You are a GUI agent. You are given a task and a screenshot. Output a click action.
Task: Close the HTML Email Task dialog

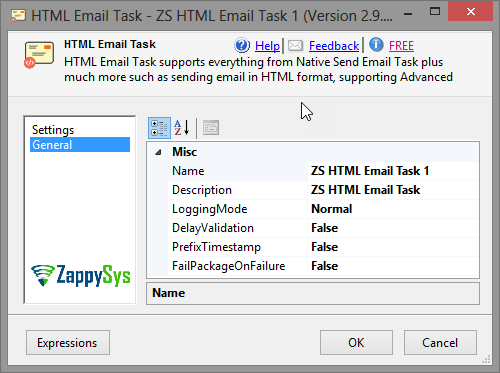click(470, 11)
